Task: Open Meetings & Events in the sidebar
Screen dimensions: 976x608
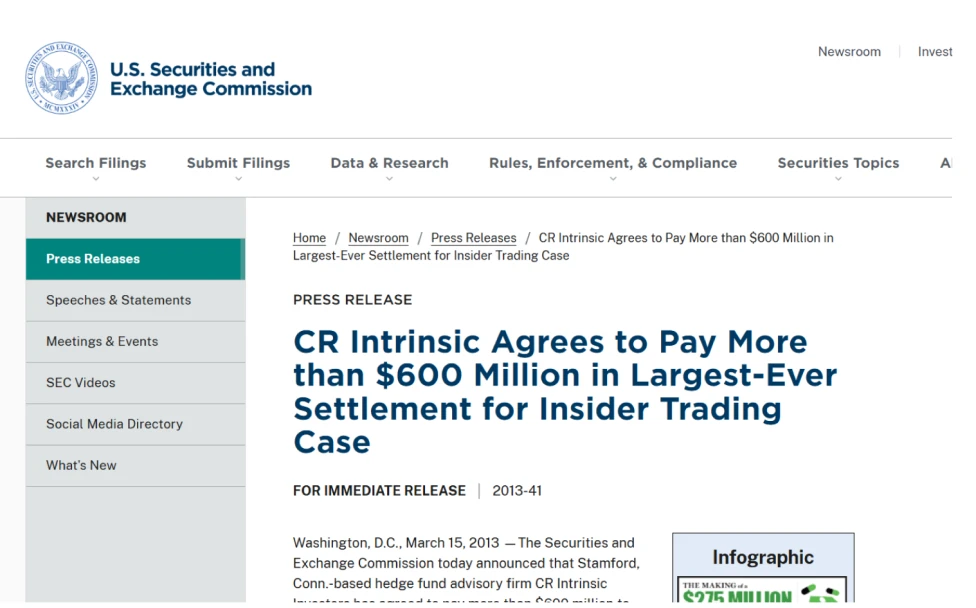Action: (x=136, y=342)
